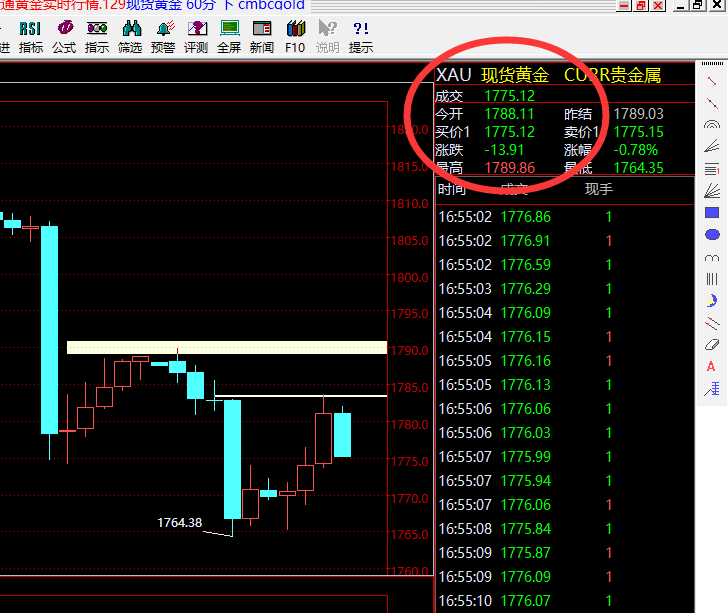
Task: Click the 1800.0 price axis label
Action: [410, 278]
